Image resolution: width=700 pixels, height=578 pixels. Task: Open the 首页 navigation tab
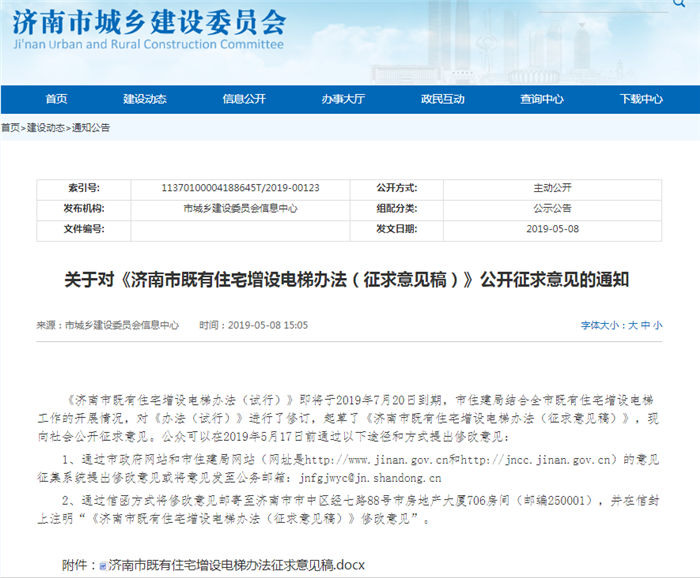click(x=56, y=99)
